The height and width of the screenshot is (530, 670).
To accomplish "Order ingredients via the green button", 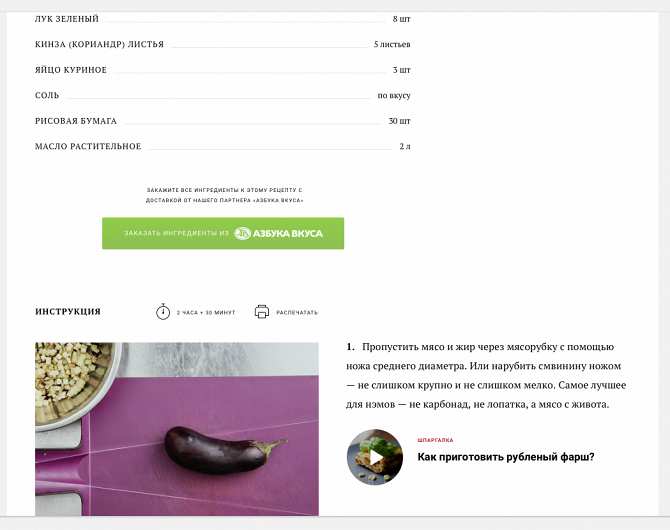I will 223,233.
